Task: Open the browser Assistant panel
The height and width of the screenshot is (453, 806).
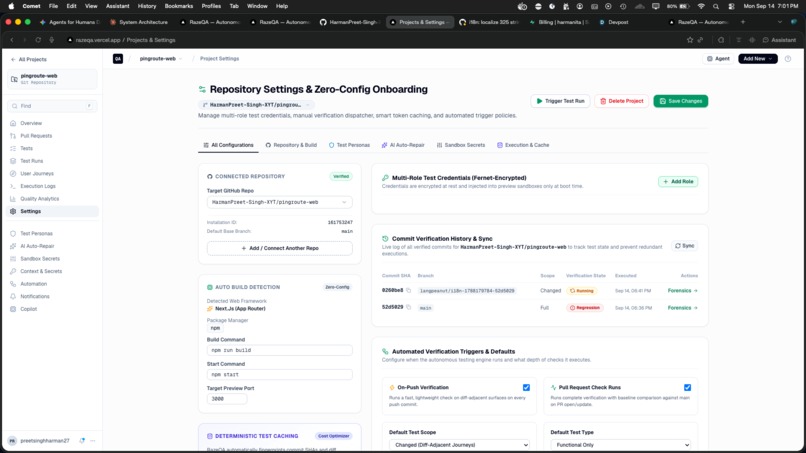Action: (x=779, y=40)
